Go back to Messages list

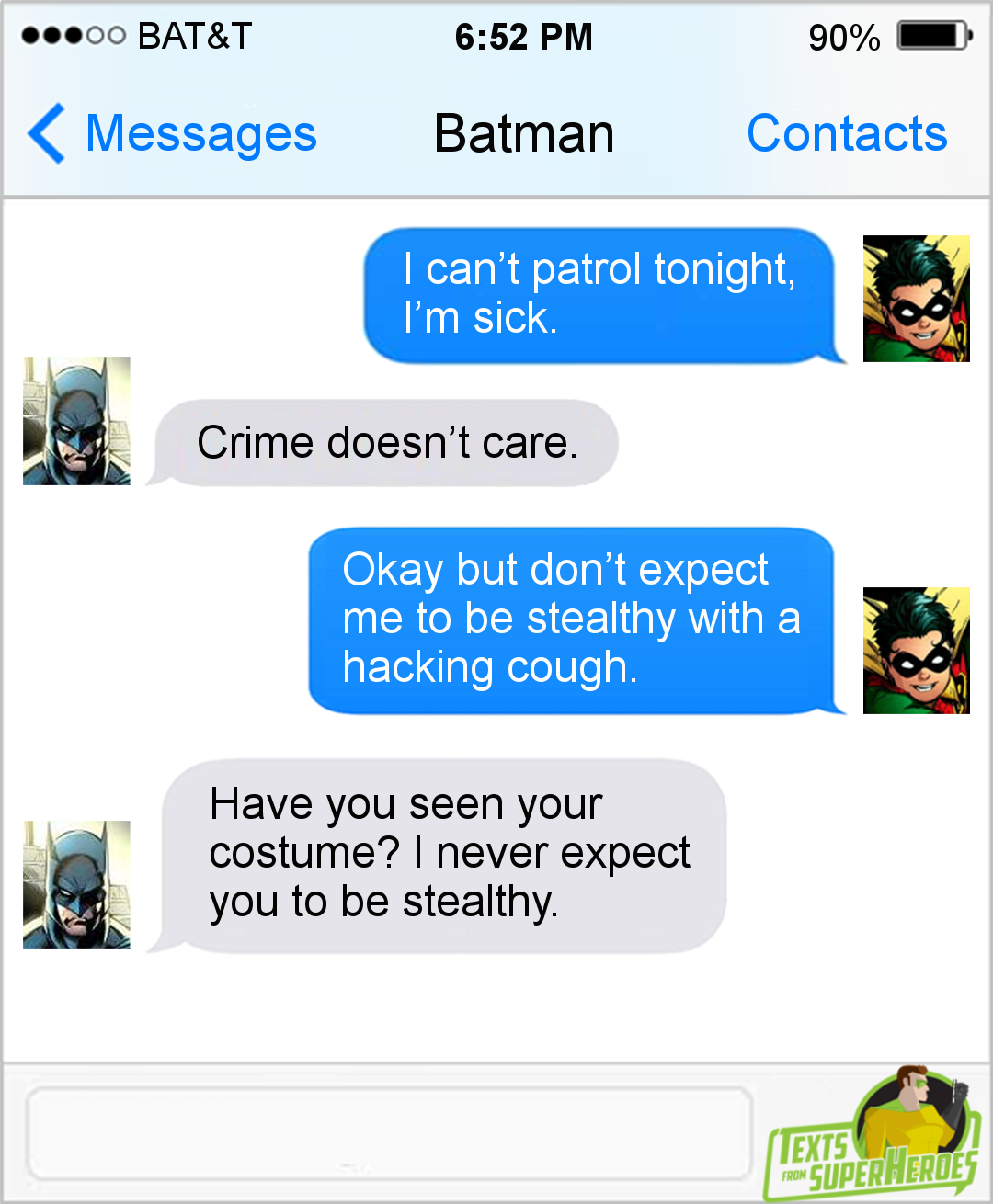[x=200, y=134]
